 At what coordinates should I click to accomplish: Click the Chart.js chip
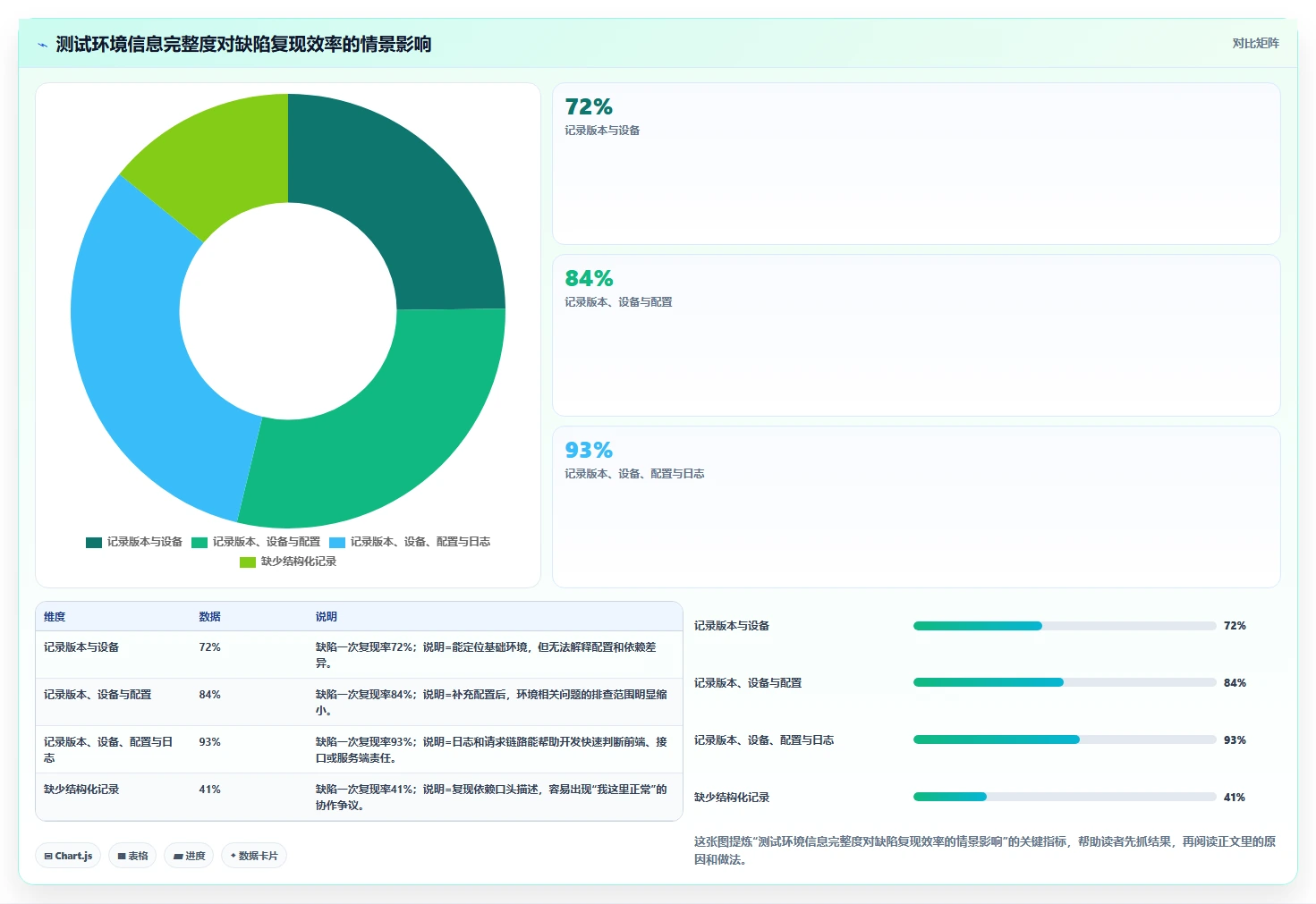point(68,856)
